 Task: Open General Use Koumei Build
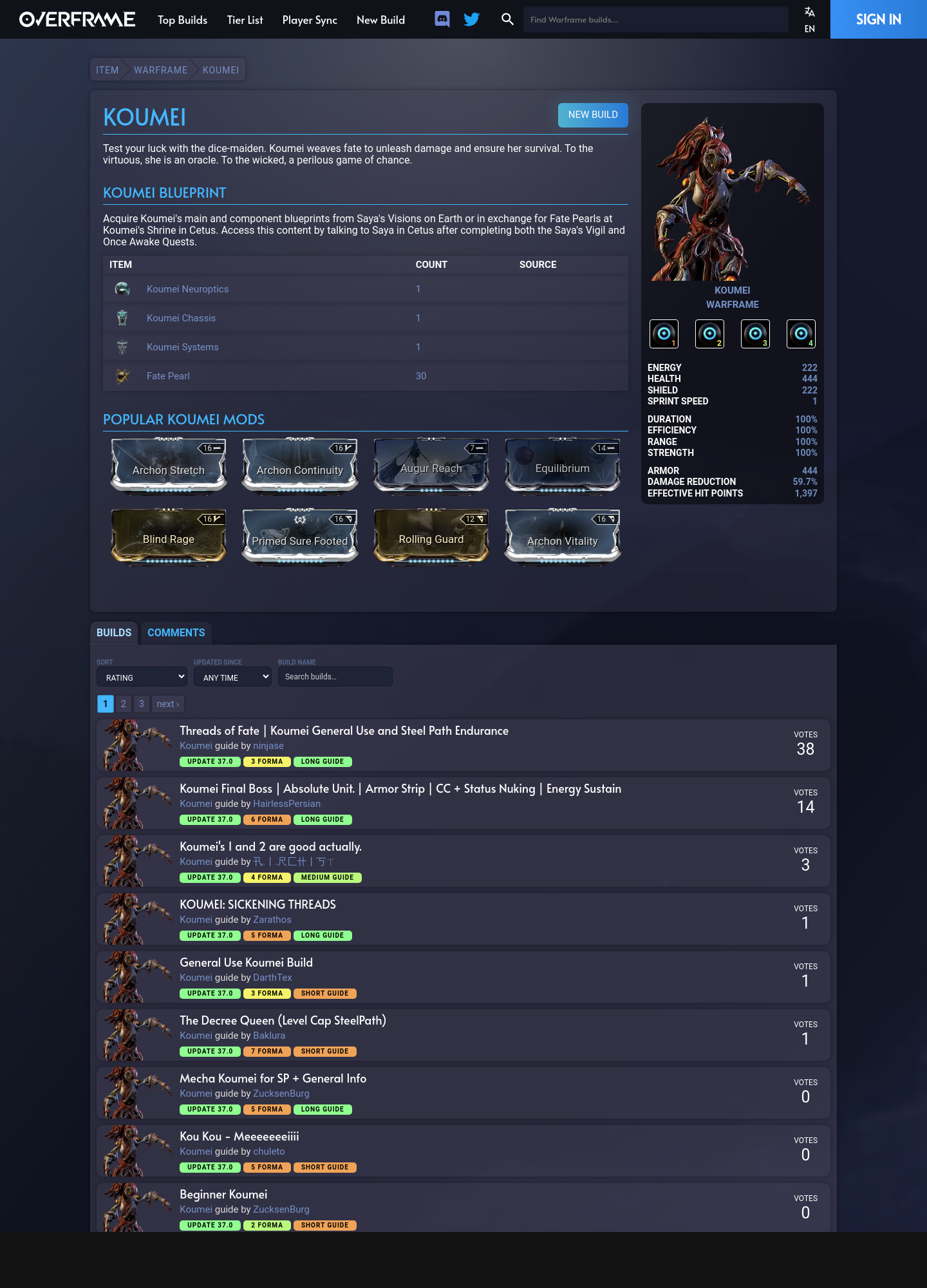click(x=247, y=963)
